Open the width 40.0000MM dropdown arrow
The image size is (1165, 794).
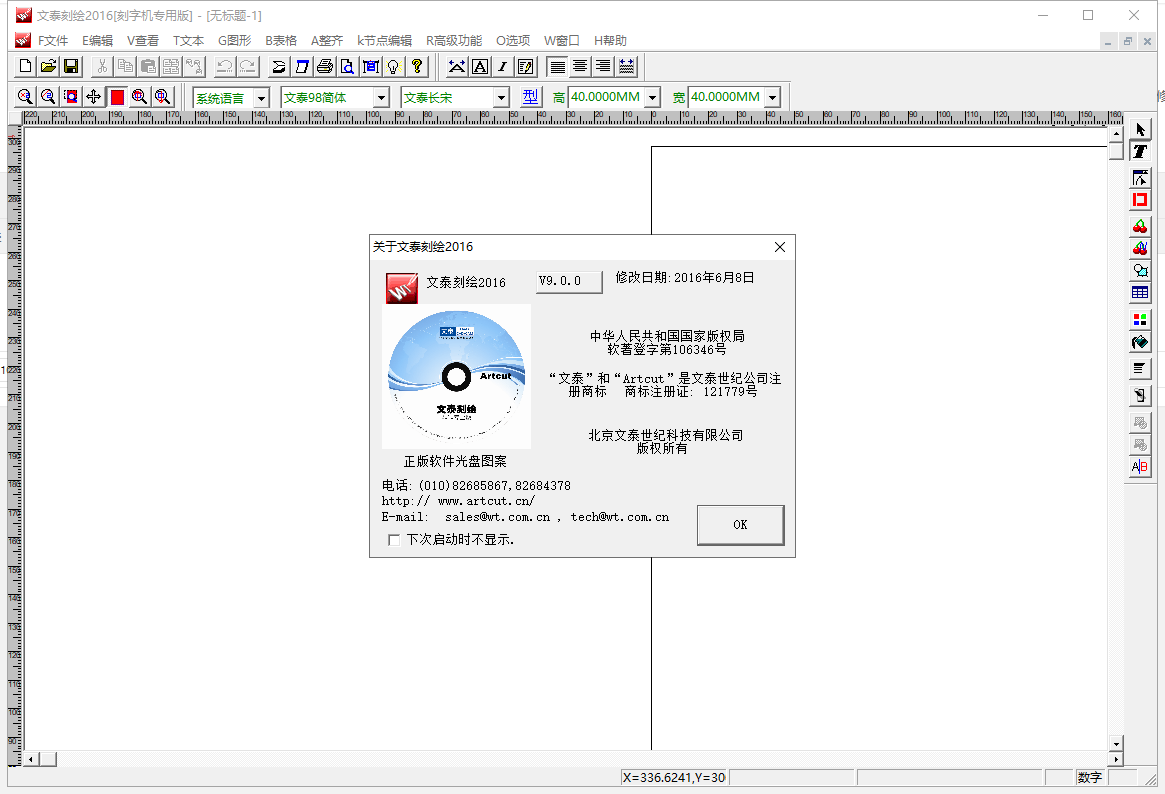[773, 97]
